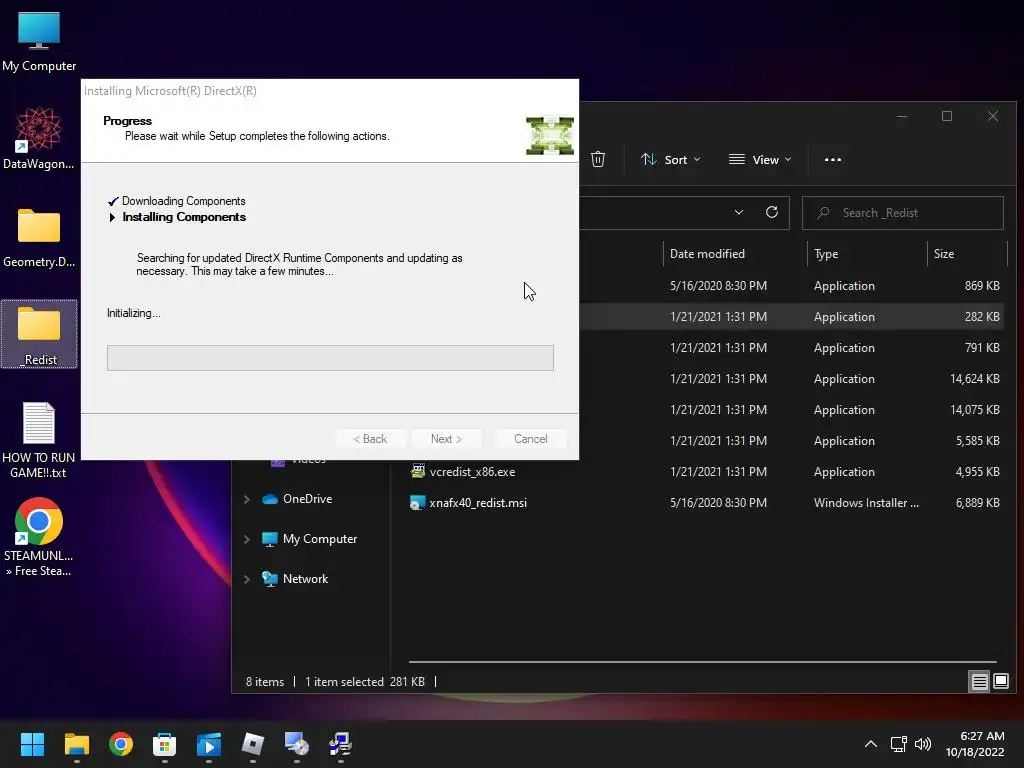Switch to details view layout icon

click(x=979, y=682)
